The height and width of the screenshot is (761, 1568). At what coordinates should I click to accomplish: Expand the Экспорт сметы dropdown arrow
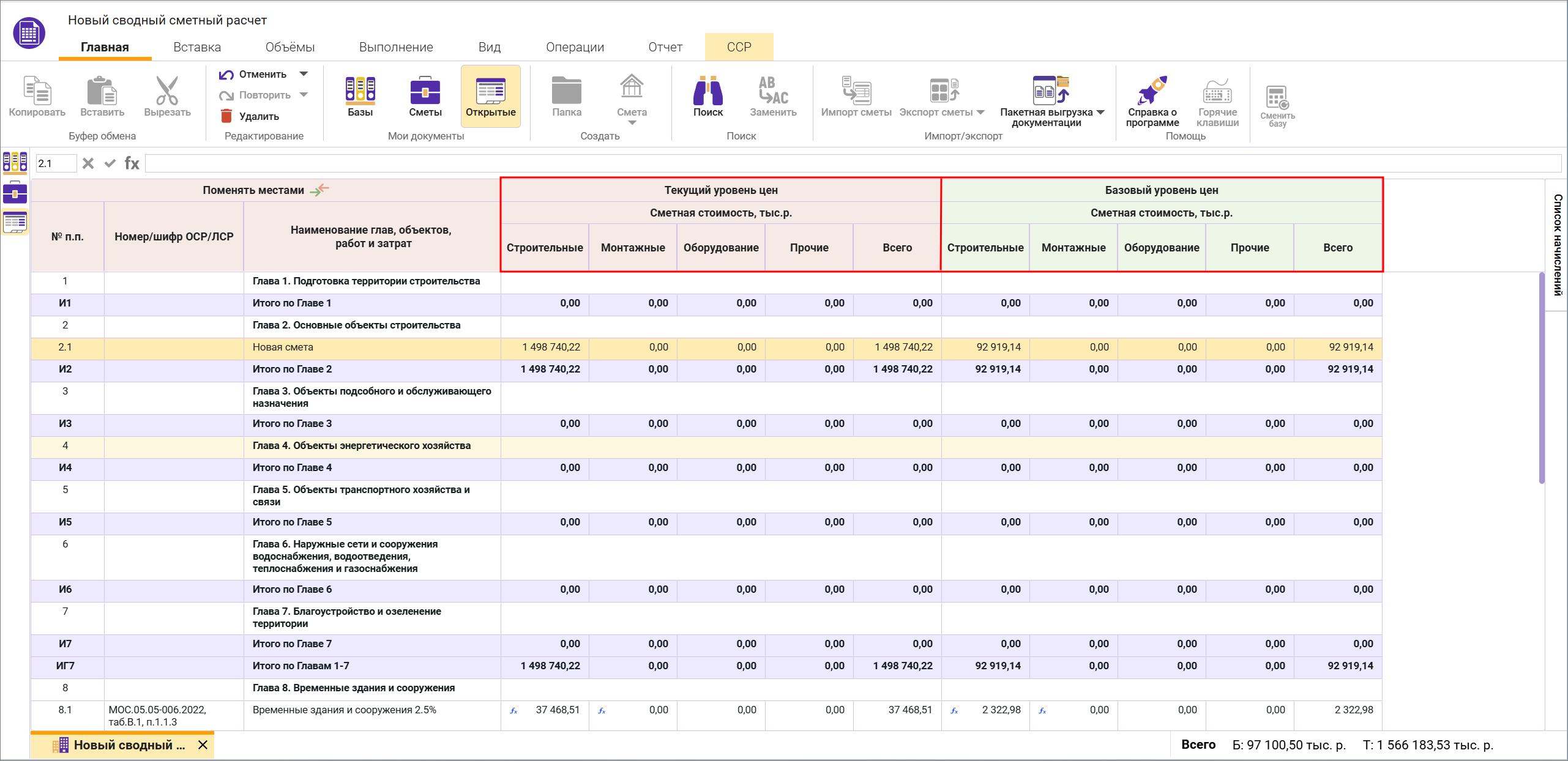[980, 113]
